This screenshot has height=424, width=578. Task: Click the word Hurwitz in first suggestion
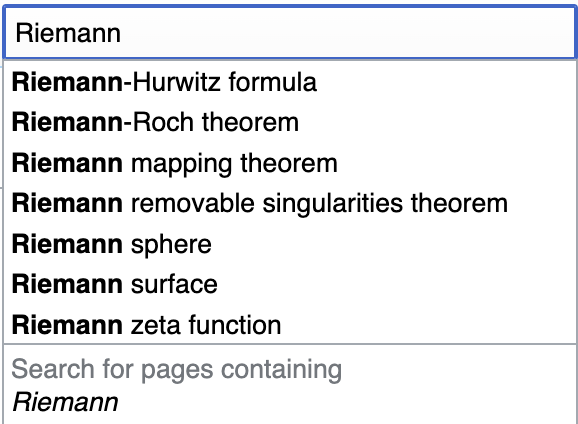click(176, 82)
